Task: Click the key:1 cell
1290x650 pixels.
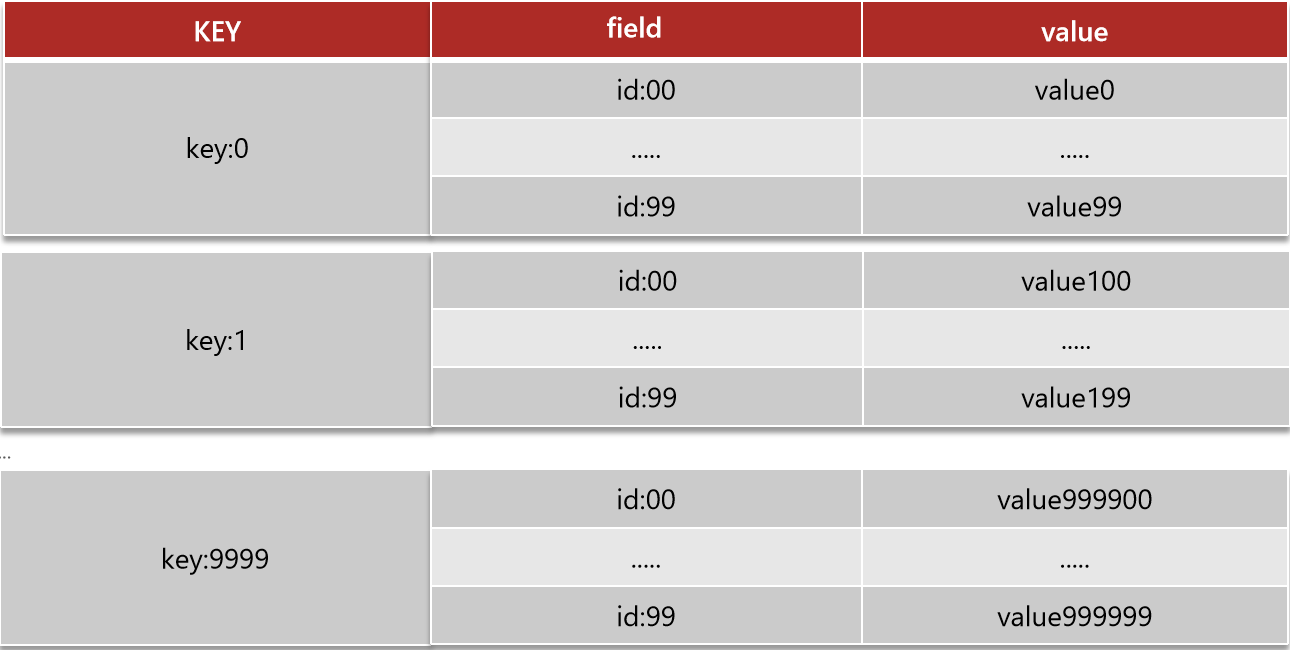Action: coord(216,341)
